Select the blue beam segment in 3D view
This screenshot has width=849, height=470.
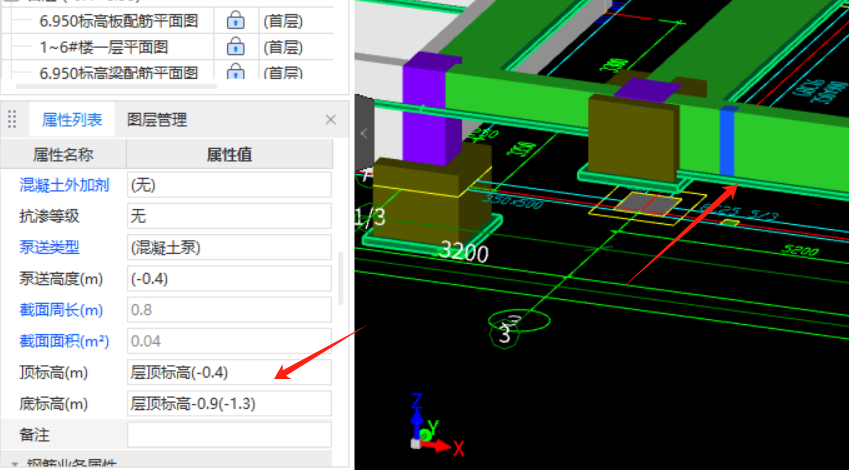[x=727, y=141]
